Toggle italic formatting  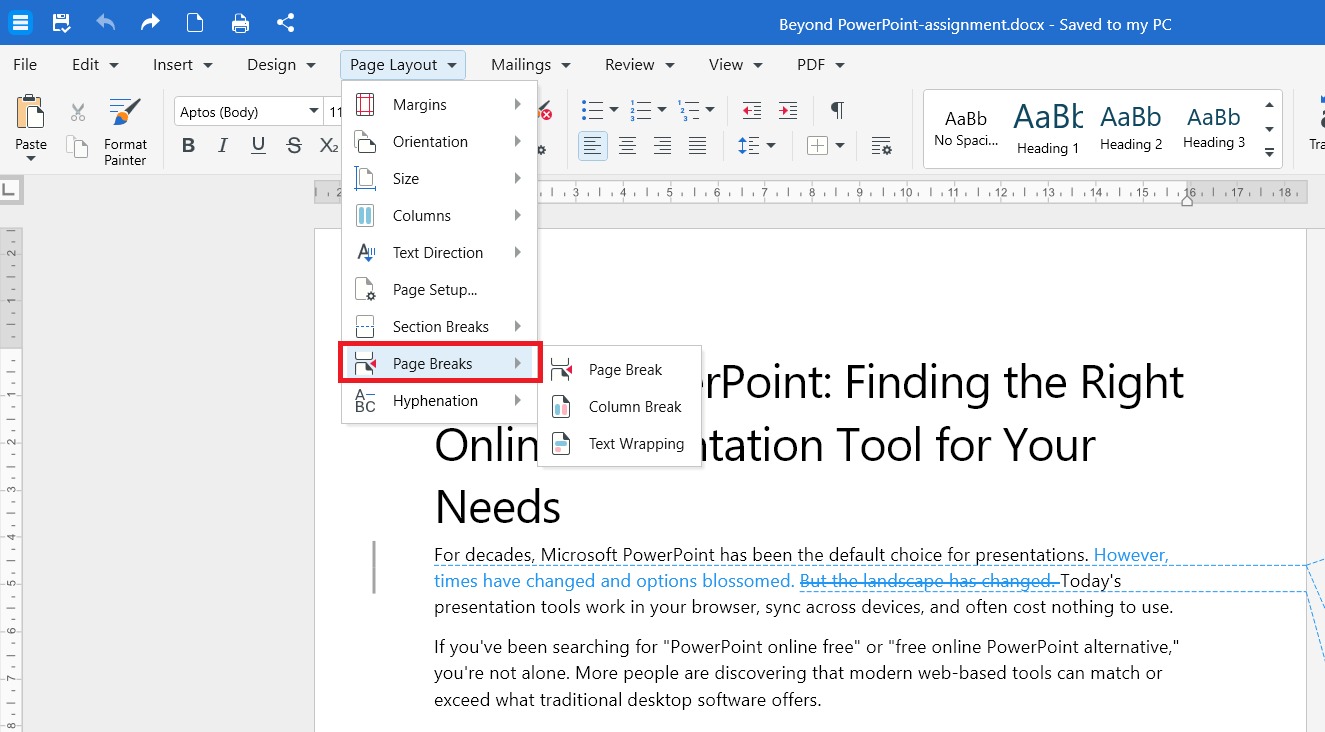click(223, 146)
